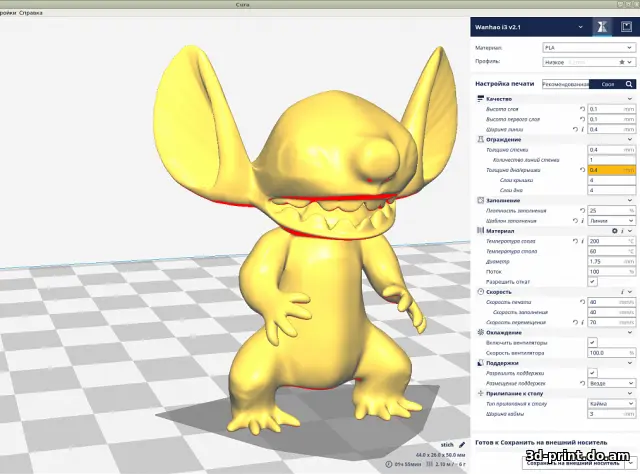Click the Высота слоя input field
This screenshot has height=474, width=640.
[611, 109]
